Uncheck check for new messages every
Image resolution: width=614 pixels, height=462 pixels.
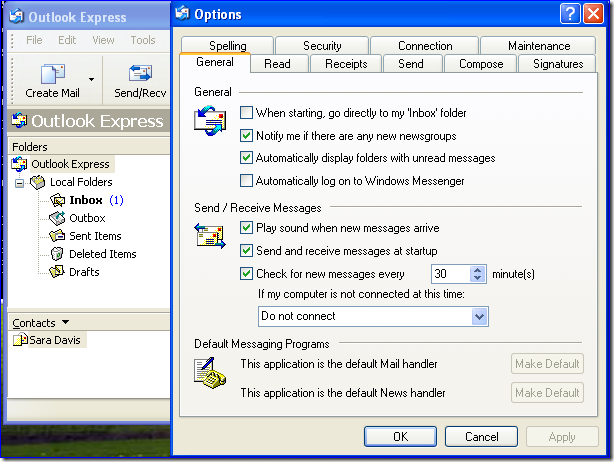point(246,273)
